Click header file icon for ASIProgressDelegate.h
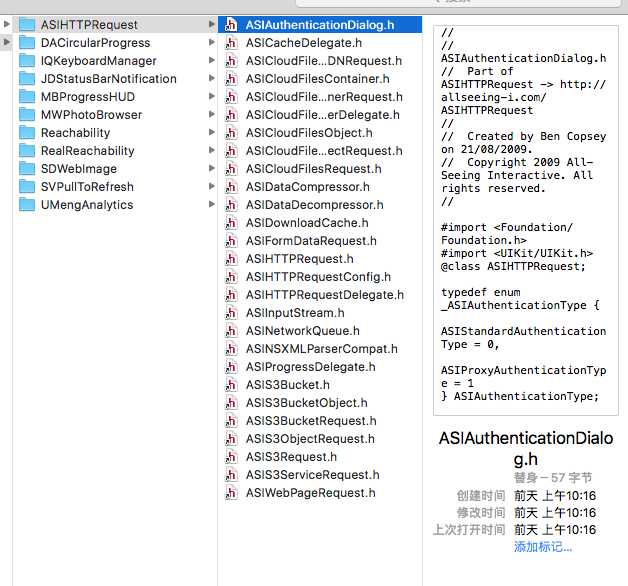The width and height of the screenshot is (628, 586). coord(231,367)
